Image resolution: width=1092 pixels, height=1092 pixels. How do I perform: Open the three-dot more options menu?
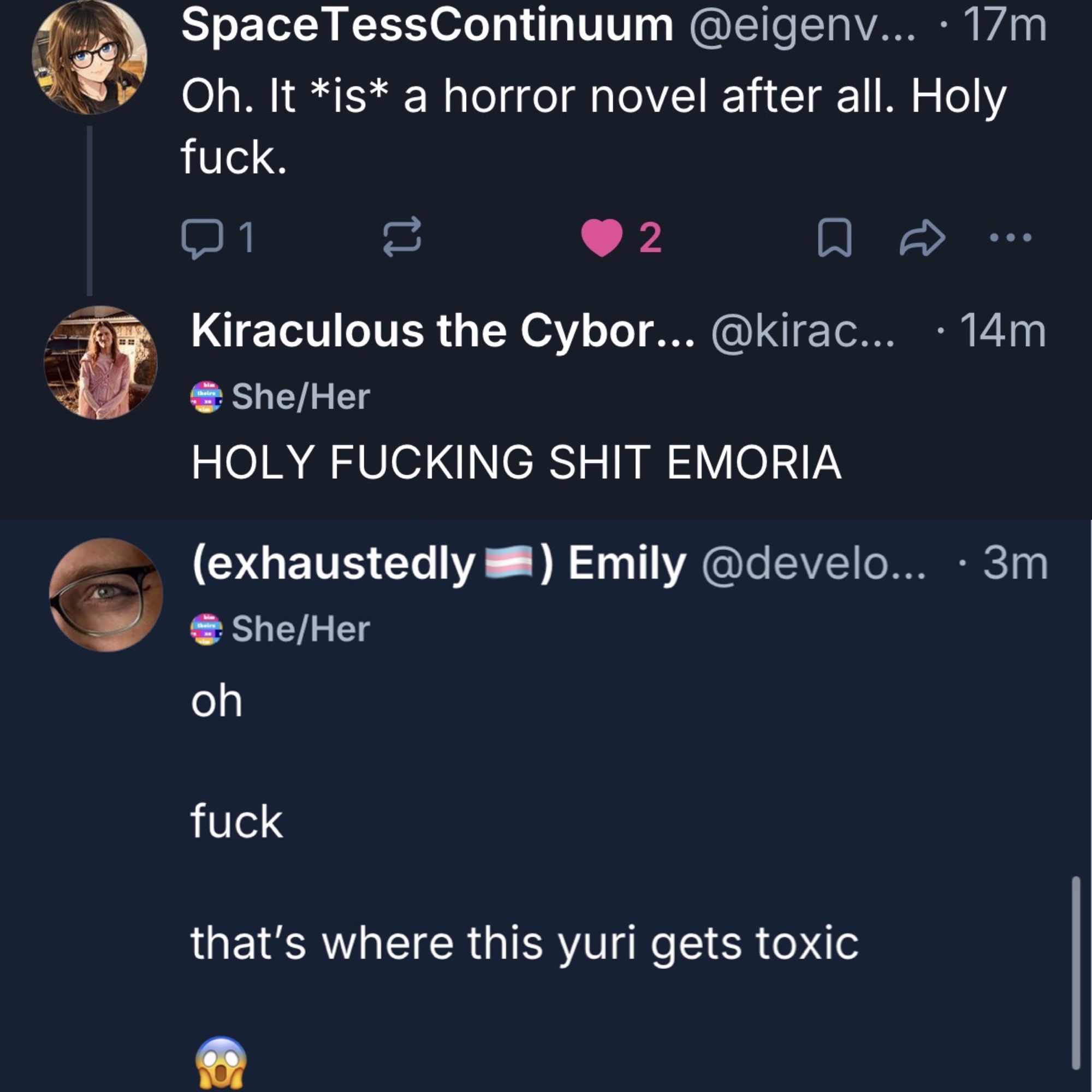pos(1011,238)
